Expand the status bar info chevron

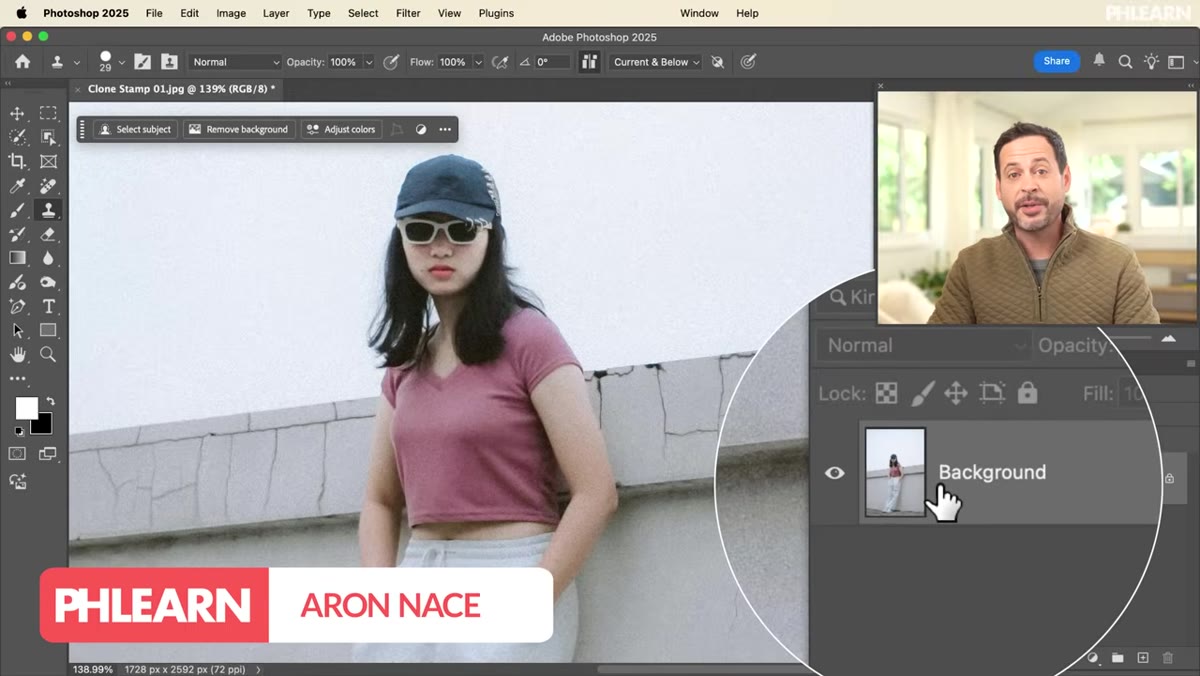[x=259, y=669]
